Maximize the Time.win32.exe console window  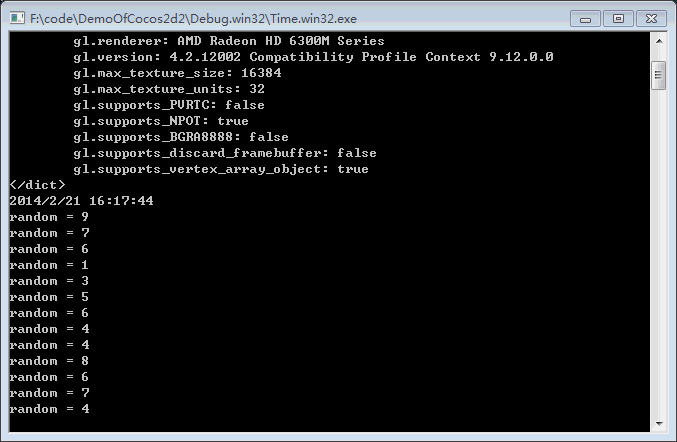[618, 18]
